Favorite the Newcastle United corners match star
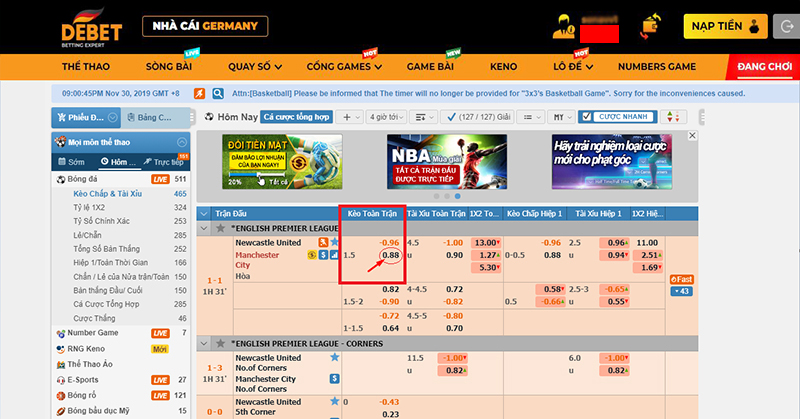 tap(335, 357)
